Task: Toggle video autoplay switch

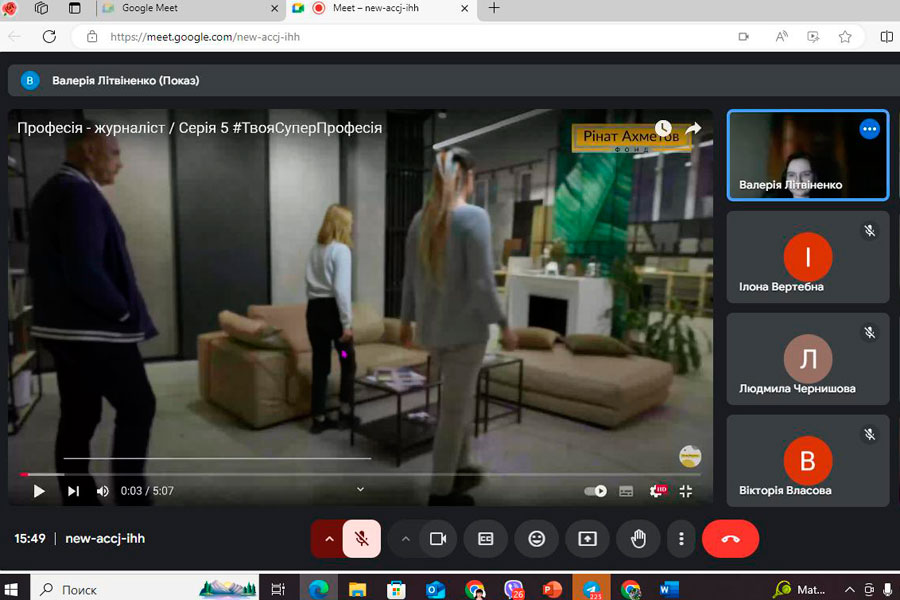Action: tap(595, 491)
